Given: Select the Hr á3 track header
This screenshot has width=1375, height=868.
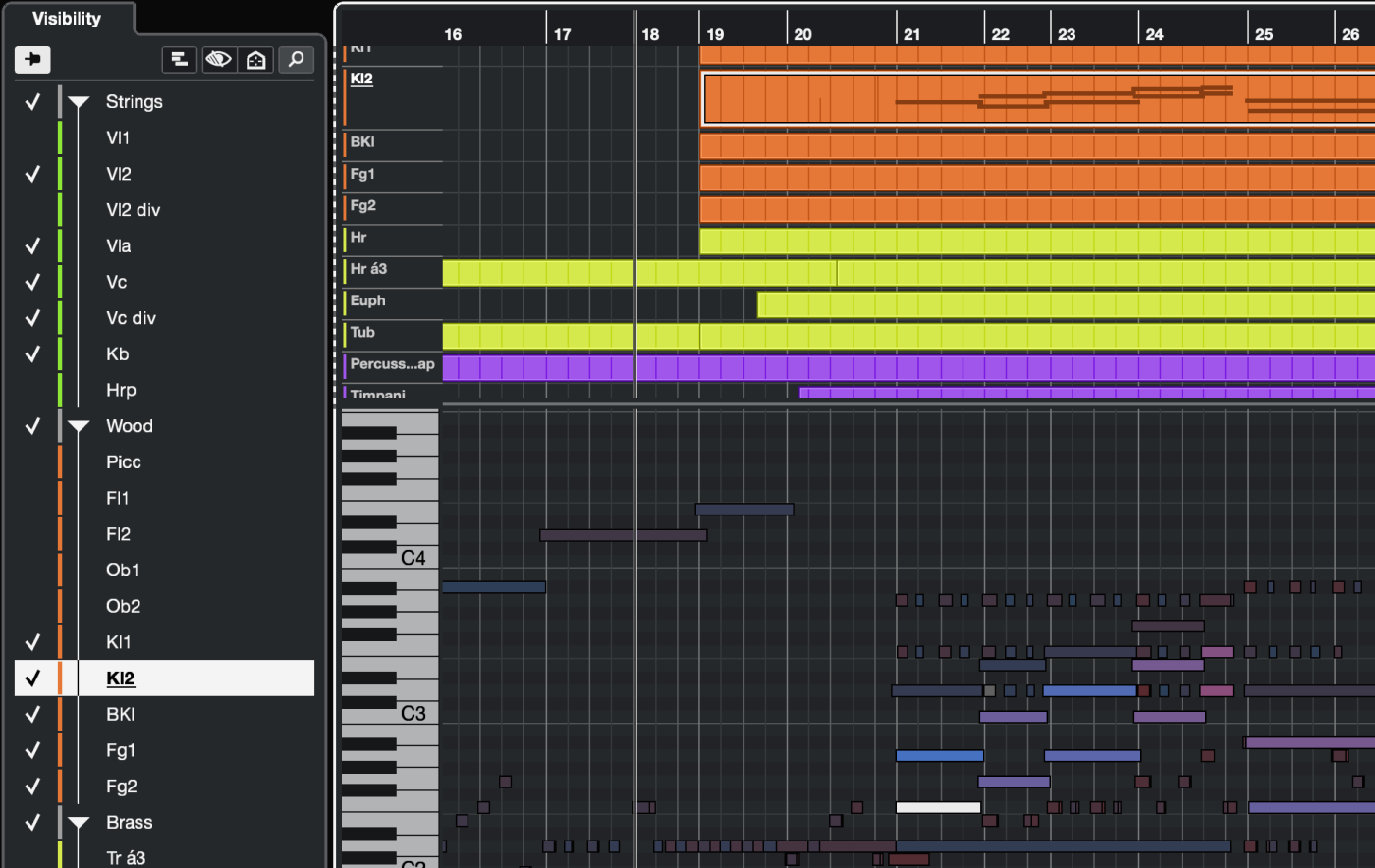Looking at the screenshot, I should [x=393, y=272].
